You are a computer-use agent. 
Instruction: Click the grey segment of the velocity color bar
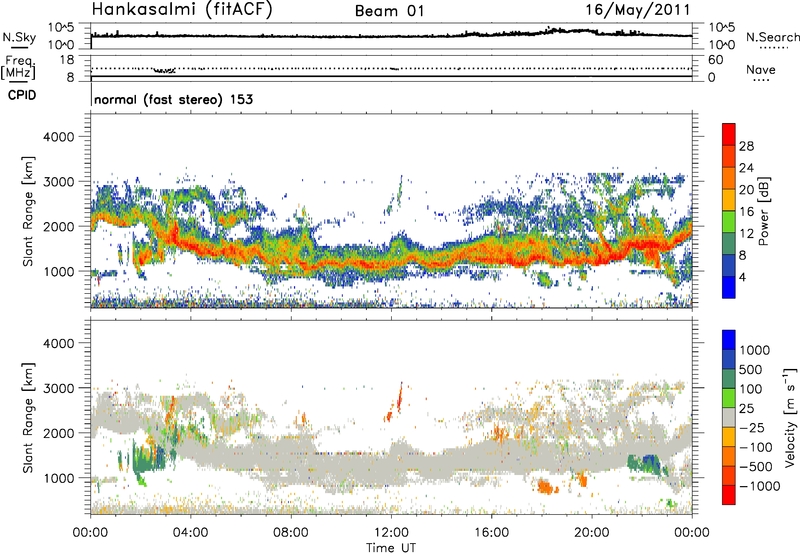click(729, 417)
